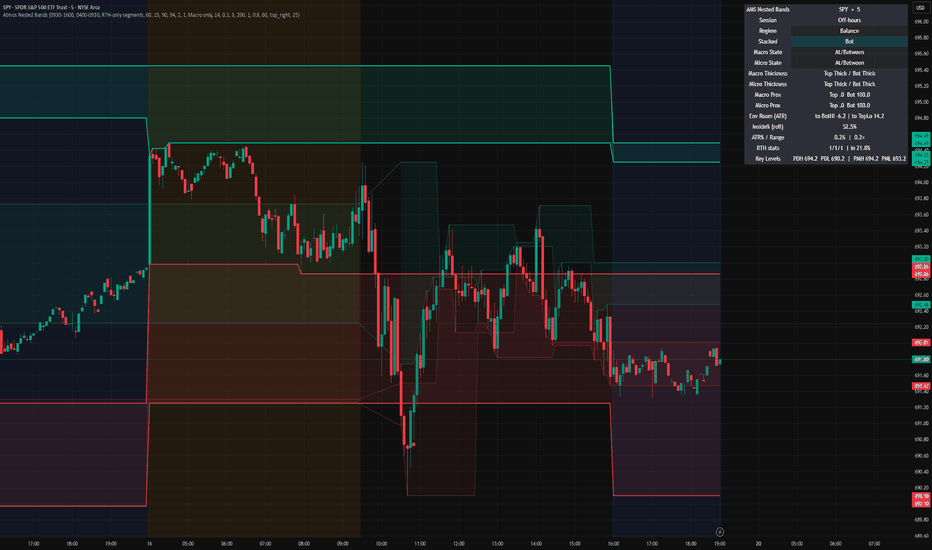Click the 19:00 label on the time axis
The image size is (932, 550).
click(719, 543)
